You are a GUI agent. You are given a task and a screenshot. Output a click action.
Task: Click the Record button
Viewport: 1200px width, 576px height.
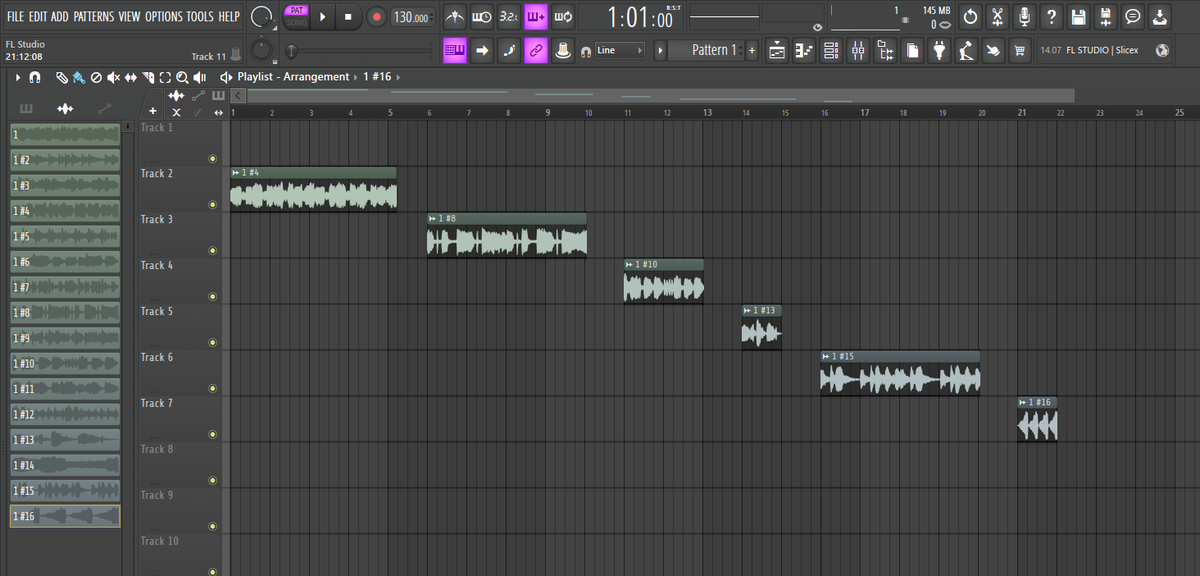click(376, 17)
